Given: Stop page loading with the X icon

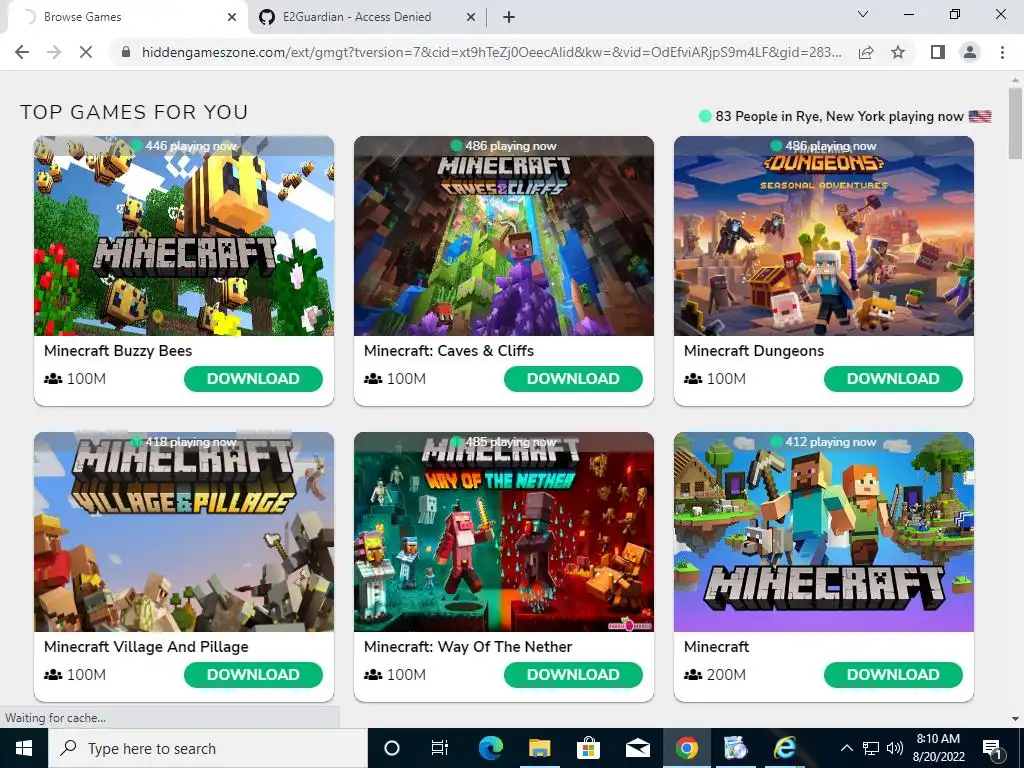Looking at the screenshot, I should 86,52.
